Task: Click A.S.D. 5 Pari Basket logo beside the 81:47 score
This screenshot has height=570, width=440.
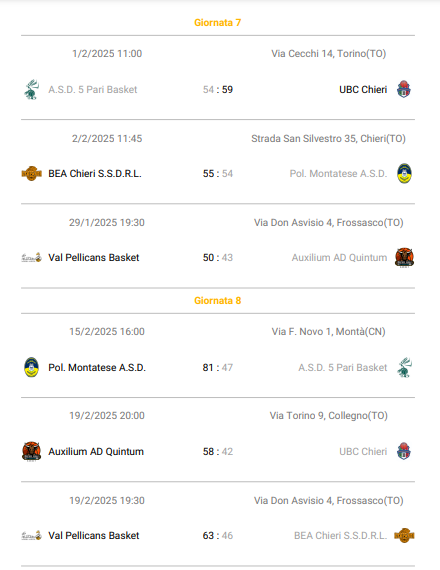Action: (x=404, y=368)
